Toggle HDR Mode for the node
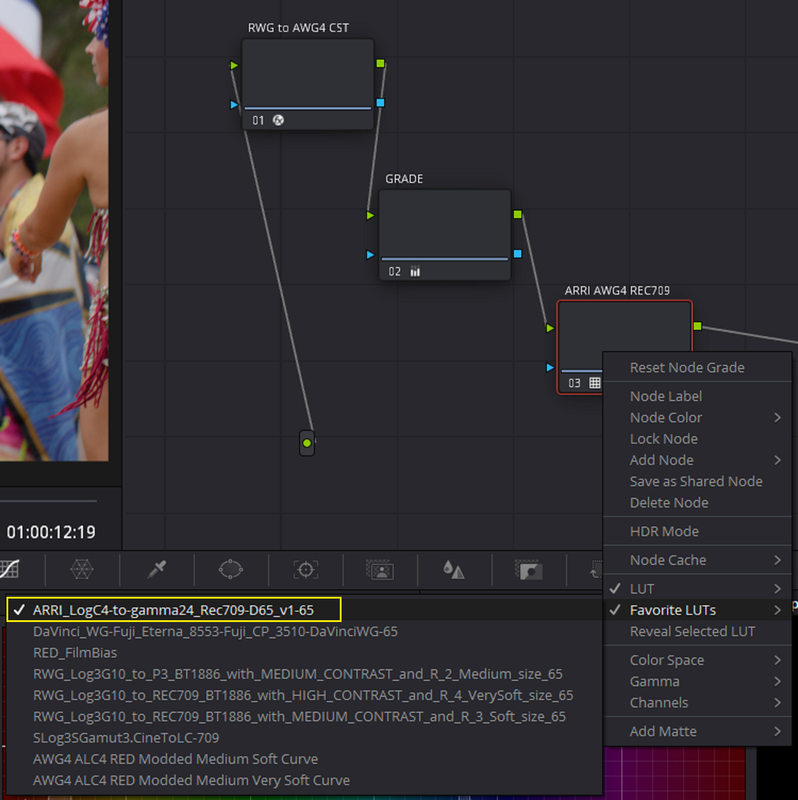The image size is (798, 800). point(697,531)
